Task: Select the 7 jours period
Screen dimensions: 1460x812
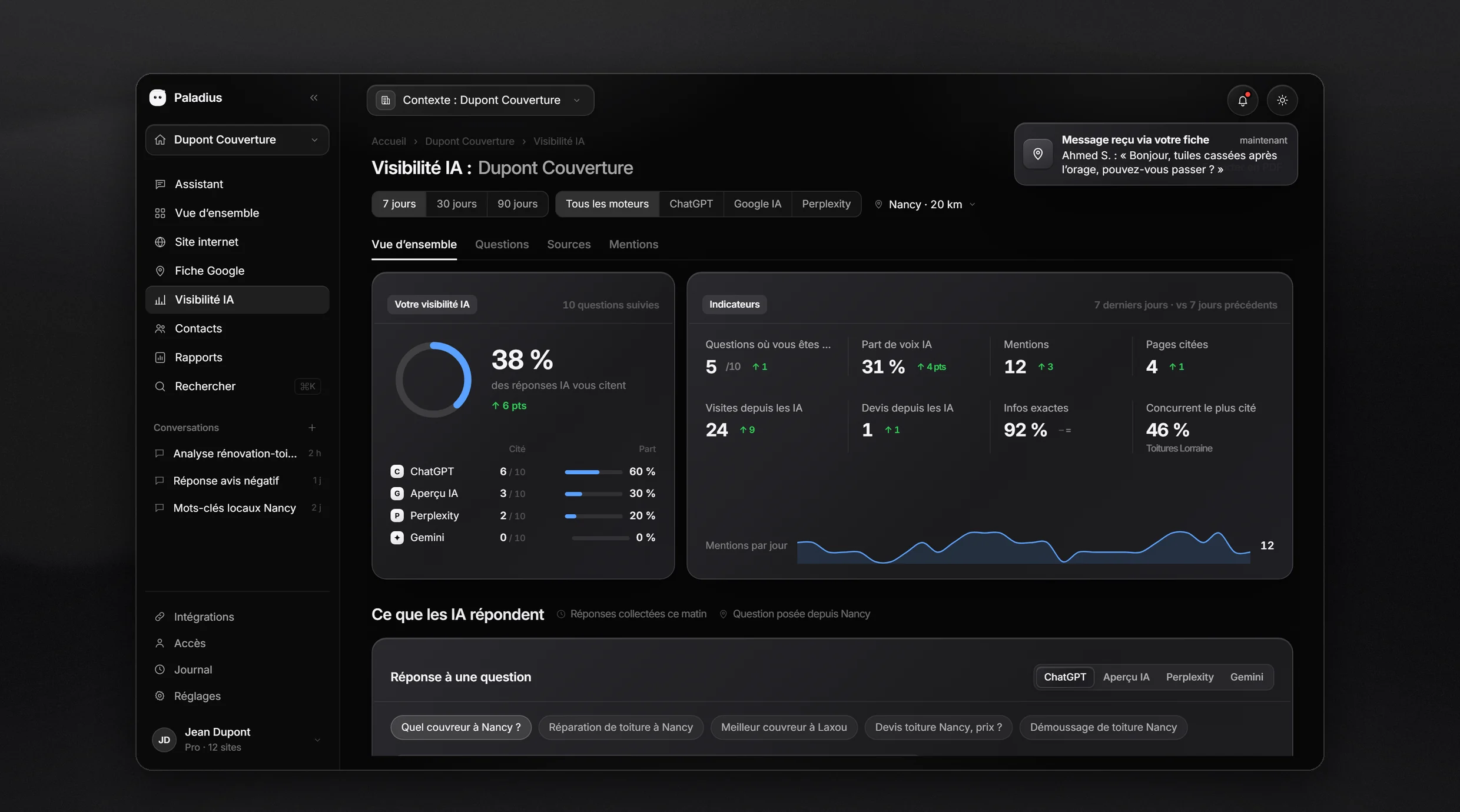Action: 399,204
